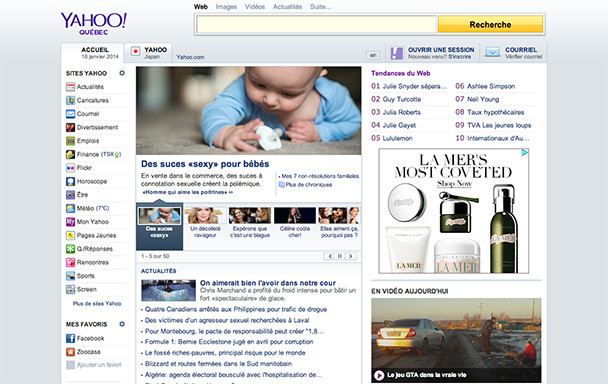Open the Screen sidebar icon
This screenshot has width=608, height=384.
(70, 289)
